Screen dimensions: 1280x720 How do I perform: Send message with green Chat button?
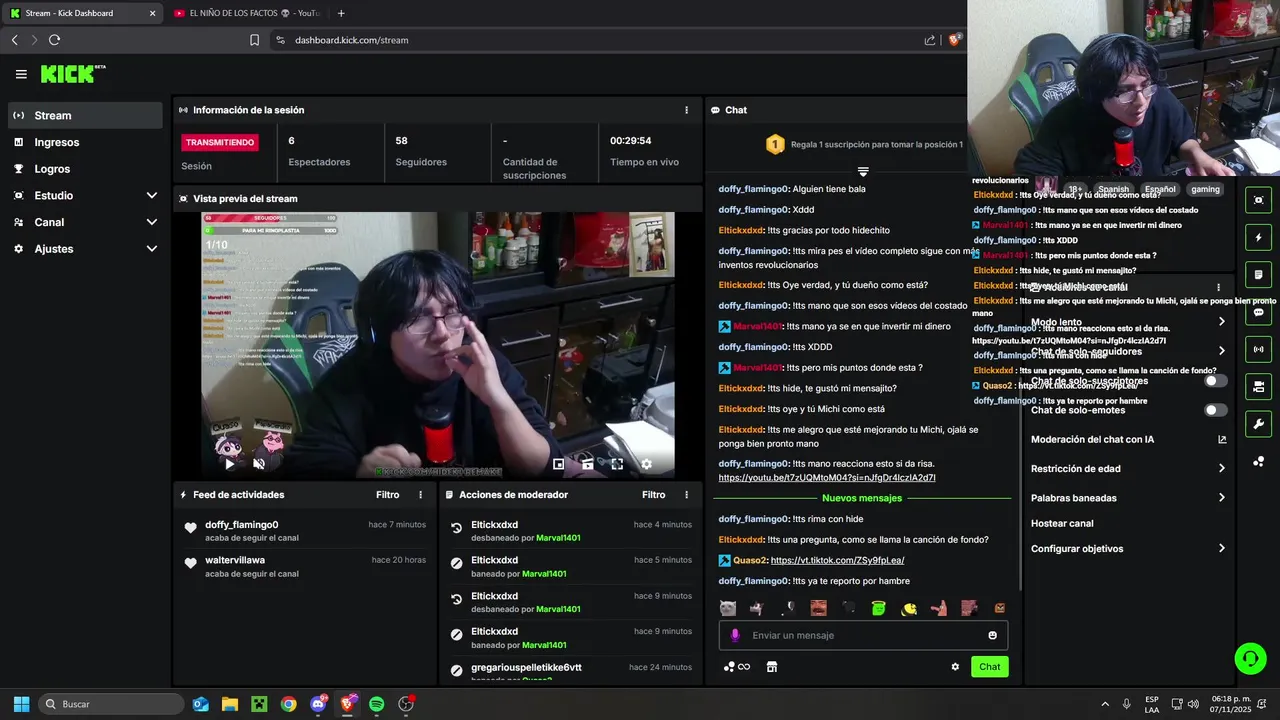[989, 667]
